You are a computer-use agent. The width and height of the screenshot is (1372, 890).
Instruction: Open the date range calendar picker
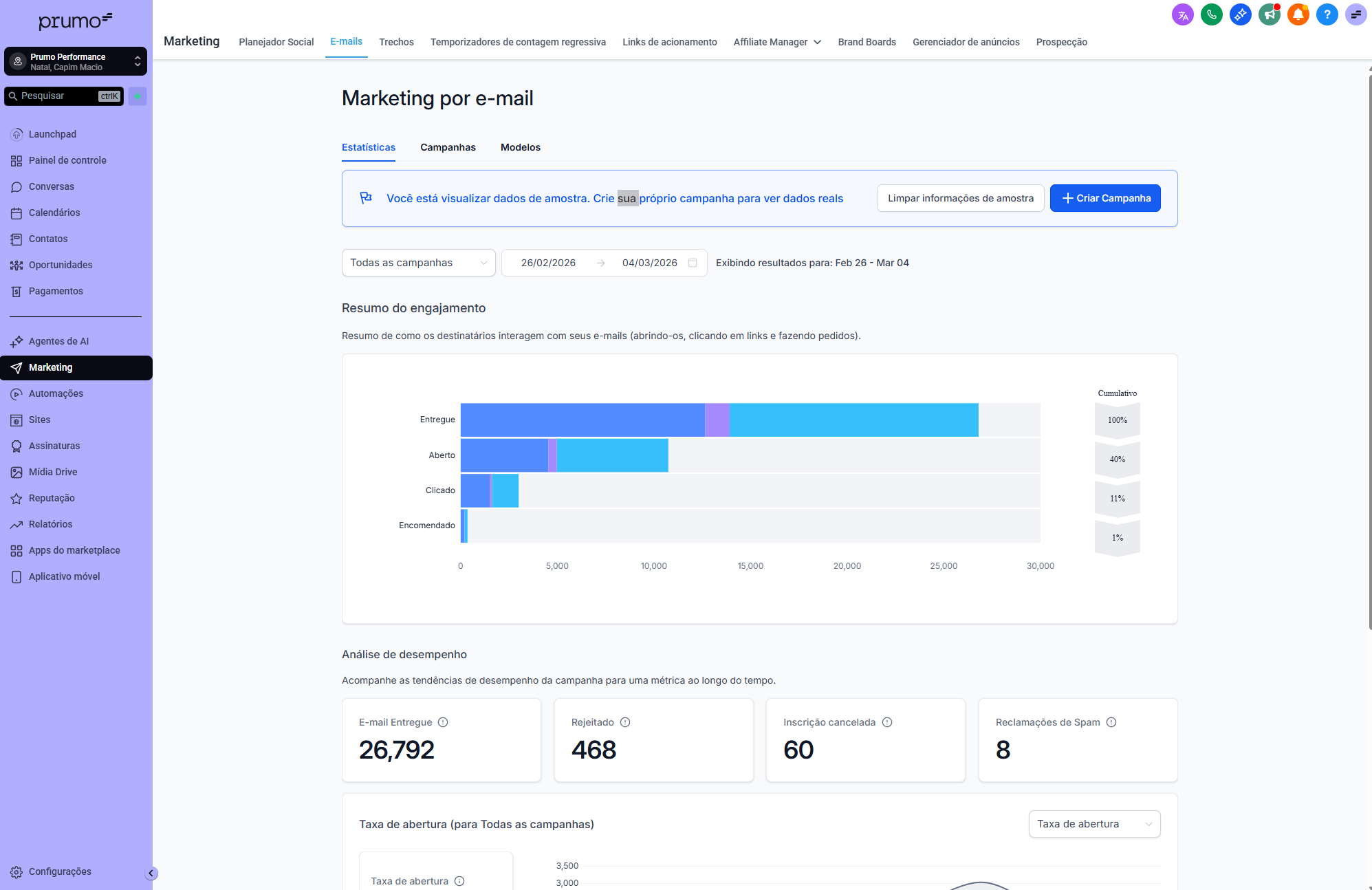tap(692, 262)
